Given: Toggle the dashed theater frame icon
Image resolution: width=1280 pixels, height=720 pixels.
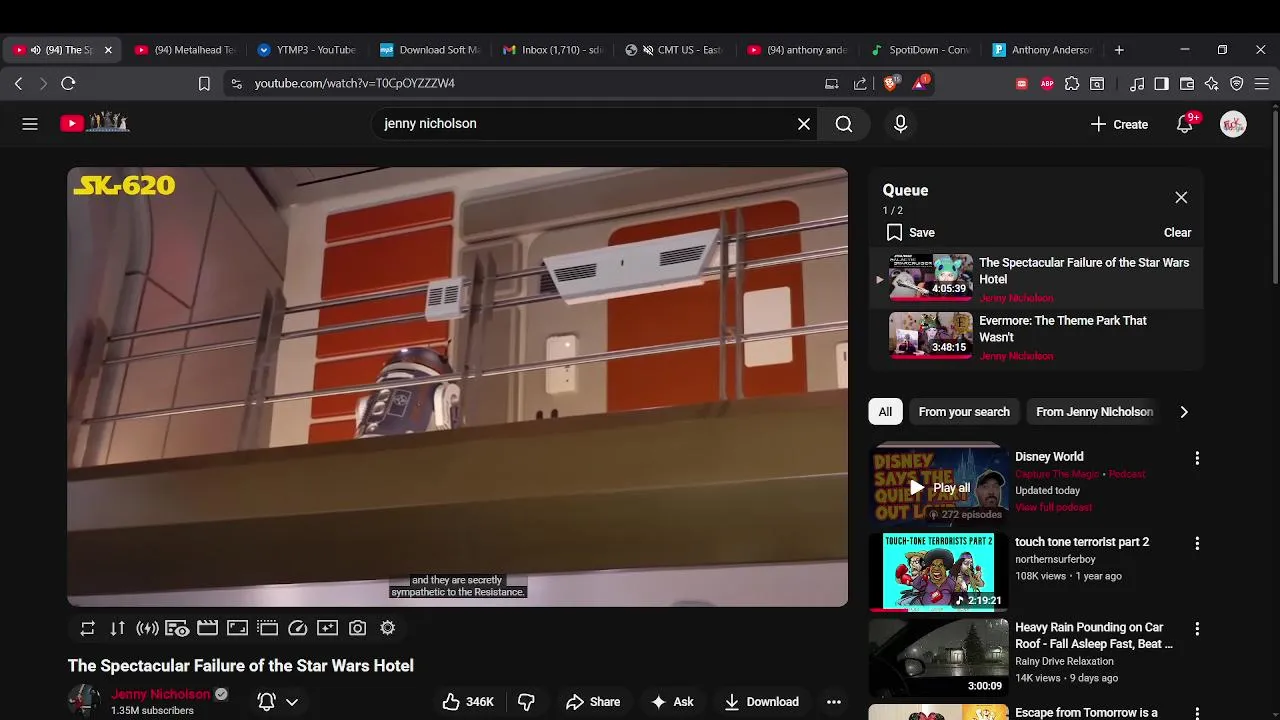Looking at the screenshot, I should click(x=267, y=628).
